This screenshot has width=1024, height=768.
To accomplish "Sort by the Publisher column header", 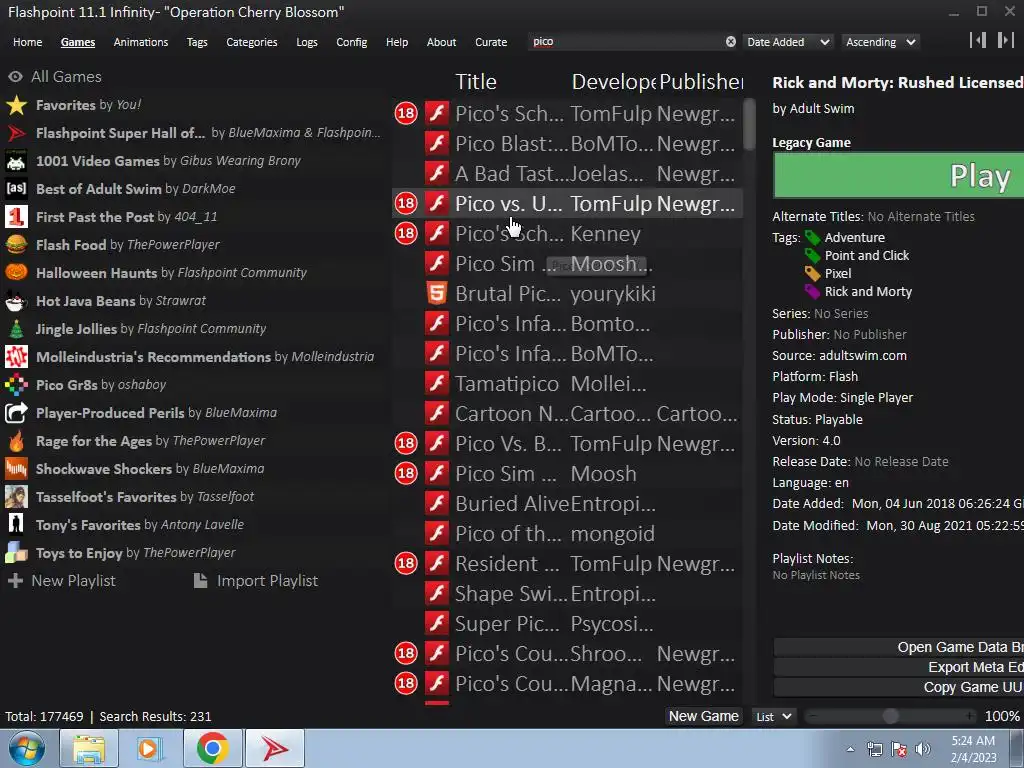I will [701, 82].
